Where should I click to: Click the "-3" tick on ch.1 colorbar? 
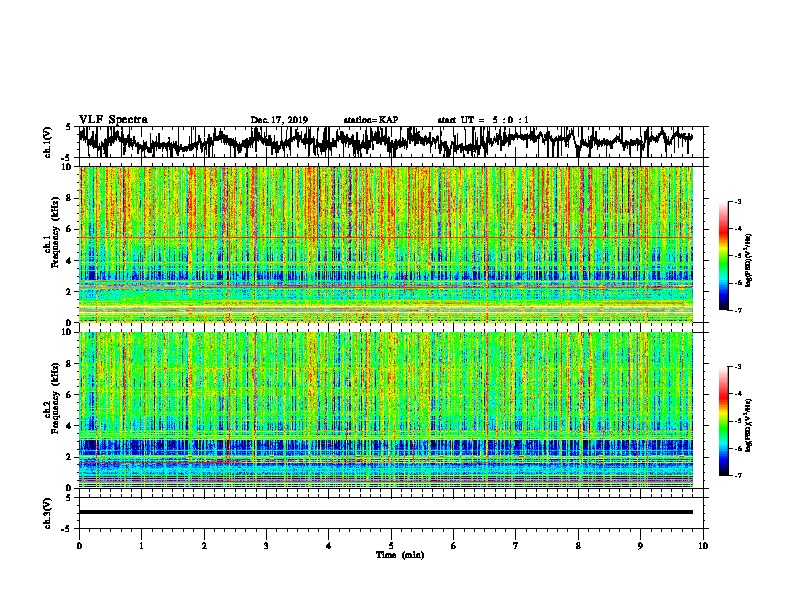tap(737, 201)
